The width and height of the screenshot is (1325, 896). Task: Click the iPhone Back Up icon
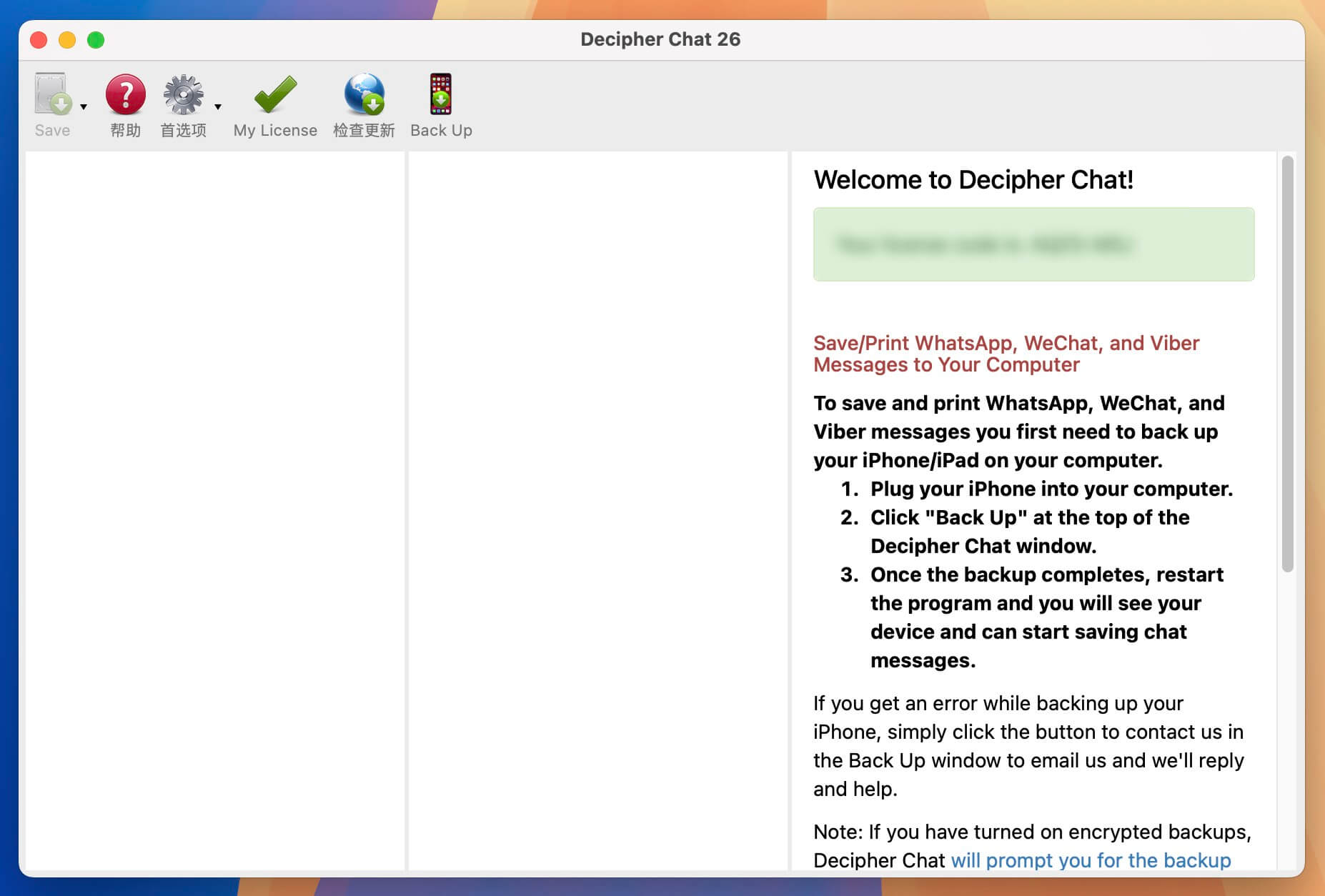(x=441, y=94)
